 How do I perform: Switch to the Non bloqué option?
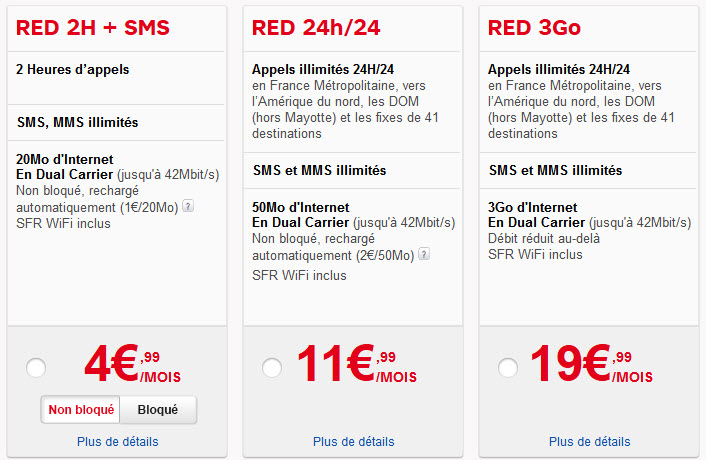pos(81,410)
